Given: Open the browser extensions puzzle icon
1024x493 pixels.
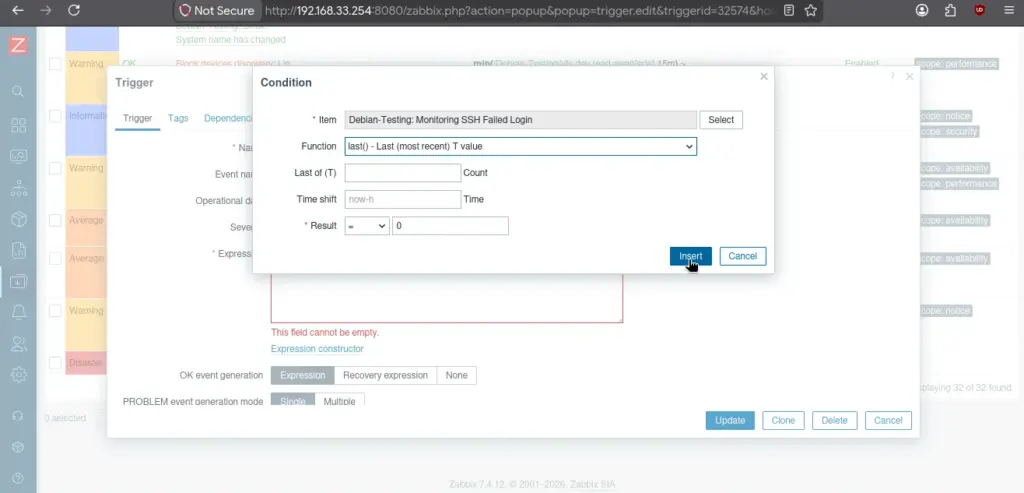Looking at the screenshot, I should coord(951,10).
